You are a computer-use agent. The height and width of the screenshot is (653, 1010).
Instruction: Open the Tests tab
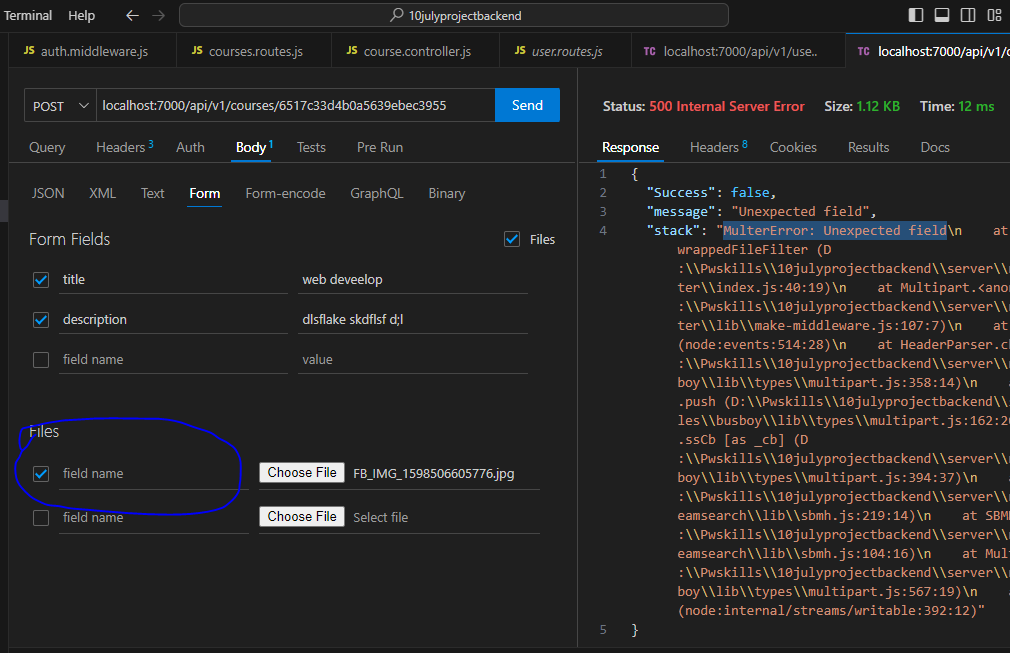(311, 147)
